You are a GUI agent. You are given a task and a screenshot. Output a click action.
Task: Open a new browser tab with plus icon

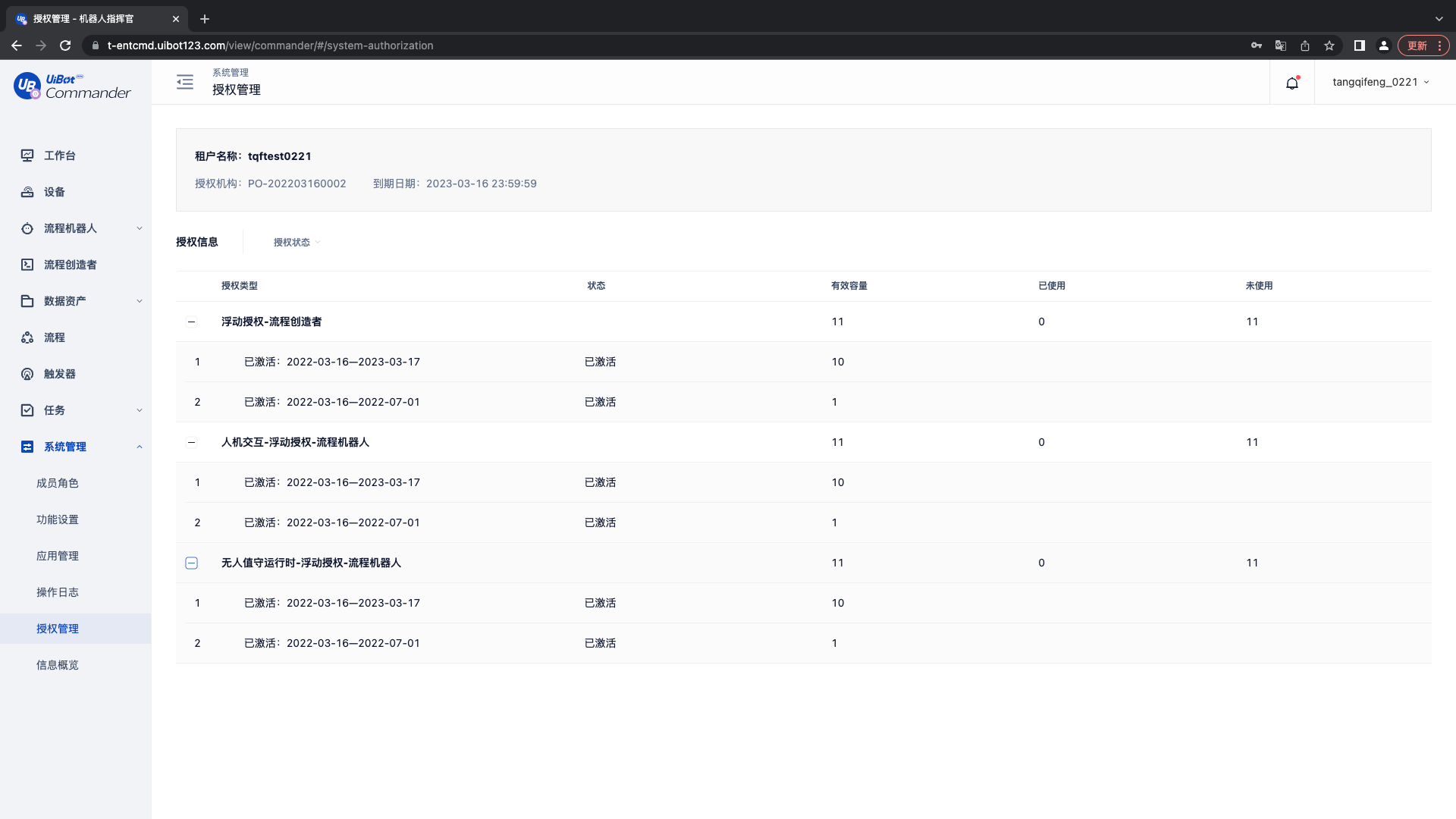[x=205, y=19]
